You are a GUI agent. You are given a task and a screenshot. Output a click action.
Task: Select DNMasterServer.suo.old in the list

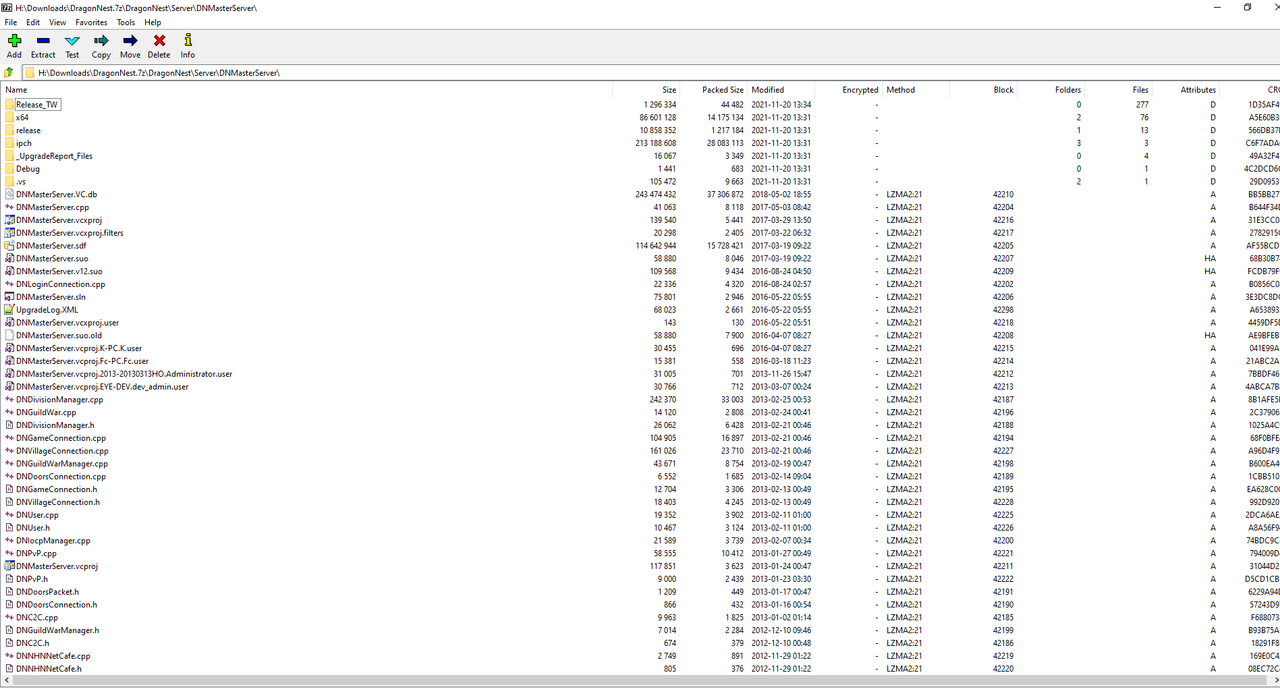59,335
